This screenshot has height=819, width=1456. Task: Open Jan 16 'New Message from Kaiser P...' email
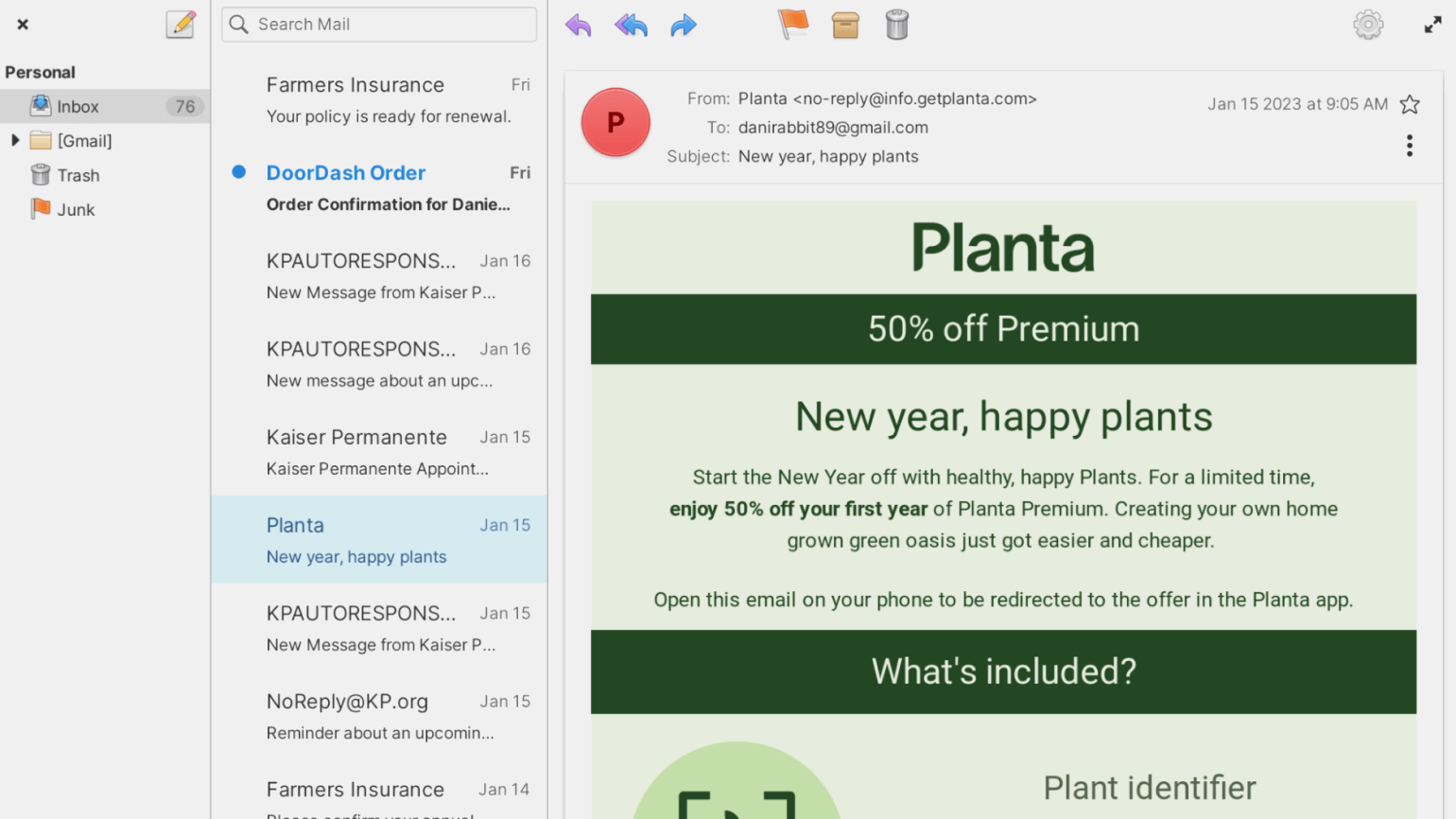[379, 275]
